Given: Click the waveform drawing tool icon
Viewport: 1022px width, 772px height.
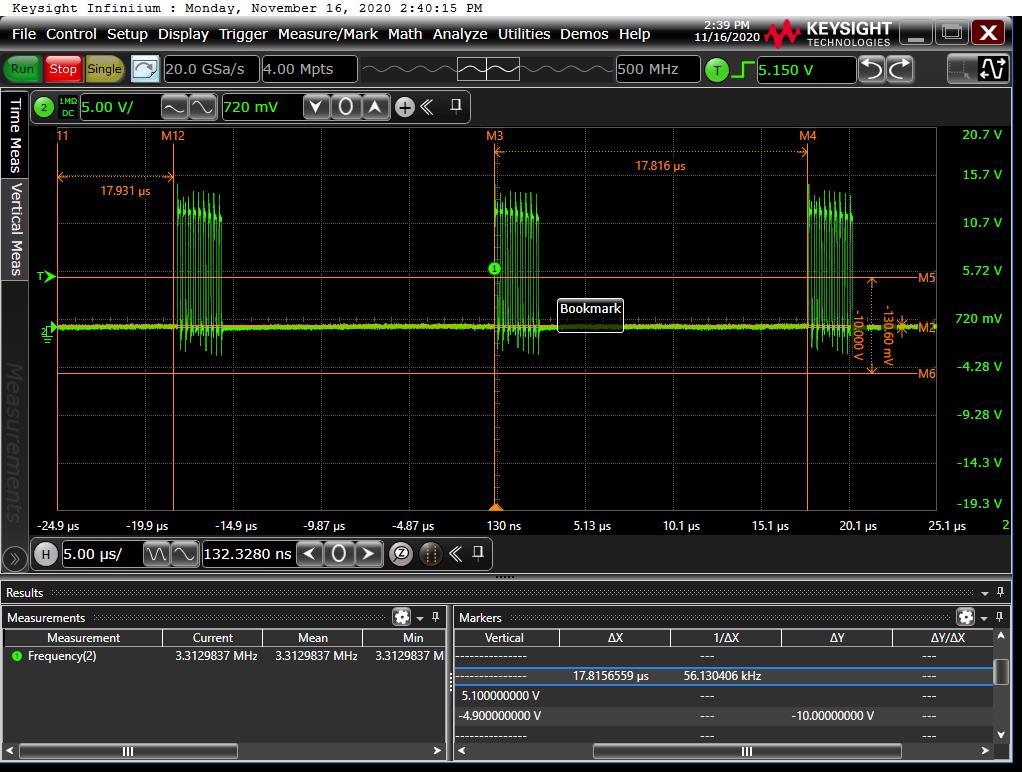Looking at the screenshot, I should click(992, 70).
